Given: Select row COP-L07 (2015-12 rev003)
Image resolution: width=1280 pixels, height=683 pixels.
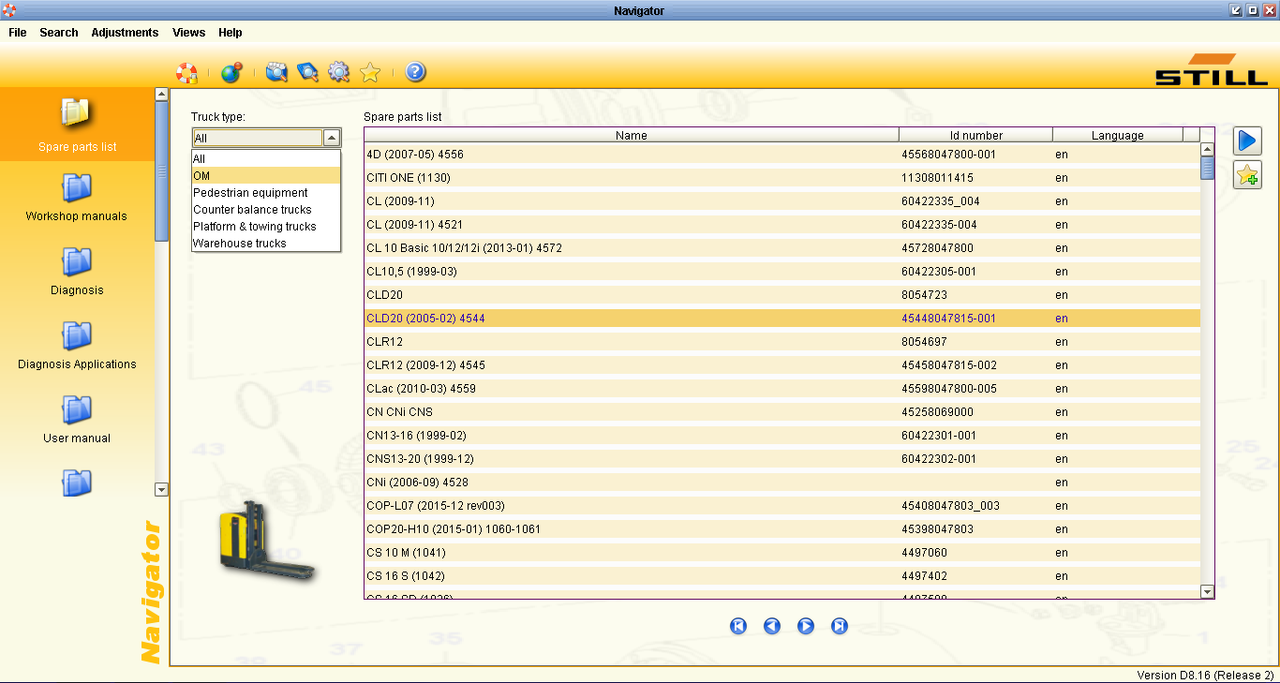Looking at the screenshot, I should [x=782, y=506].
